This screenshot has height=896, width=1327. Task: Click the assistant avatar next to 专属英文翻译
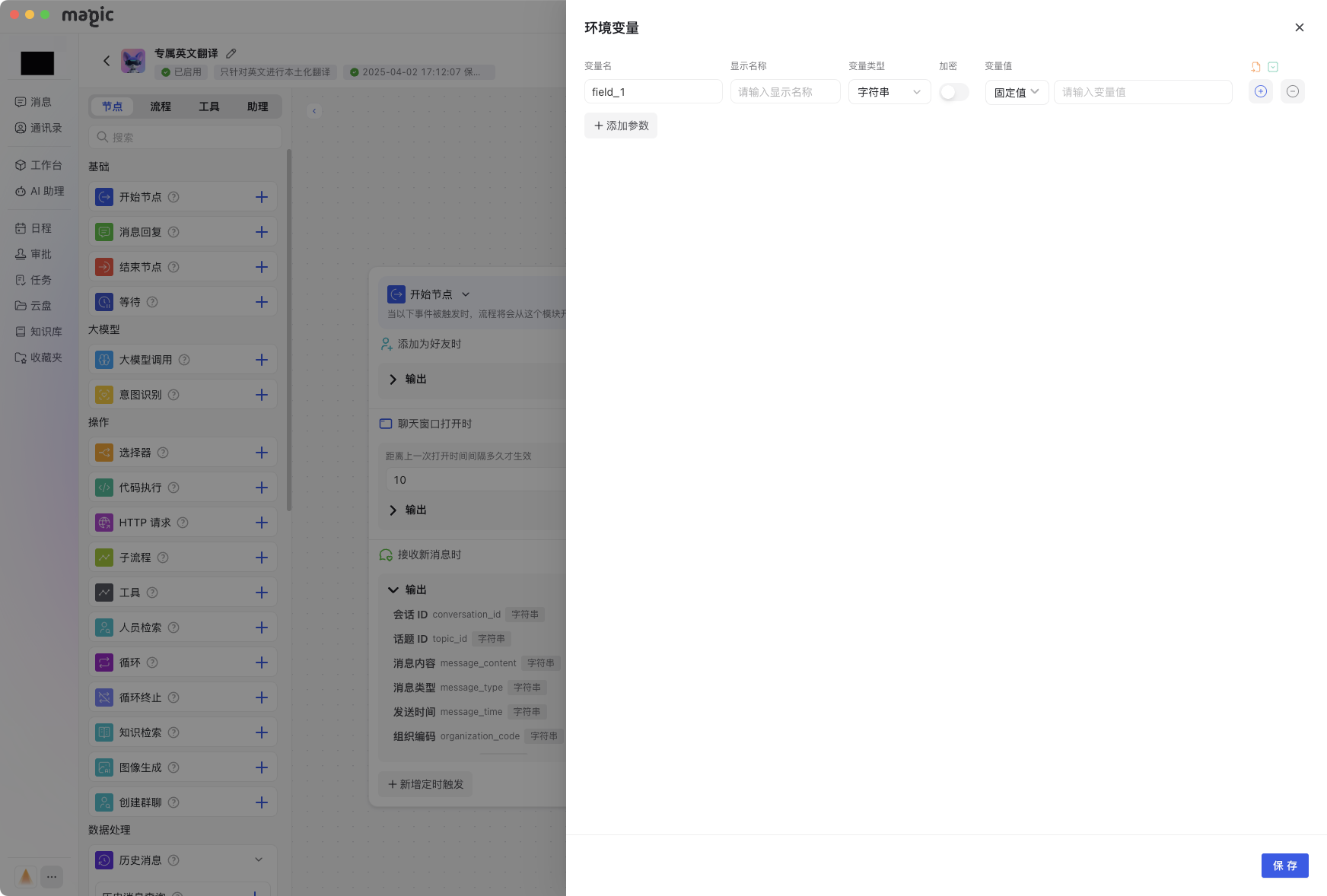point(133,61)
